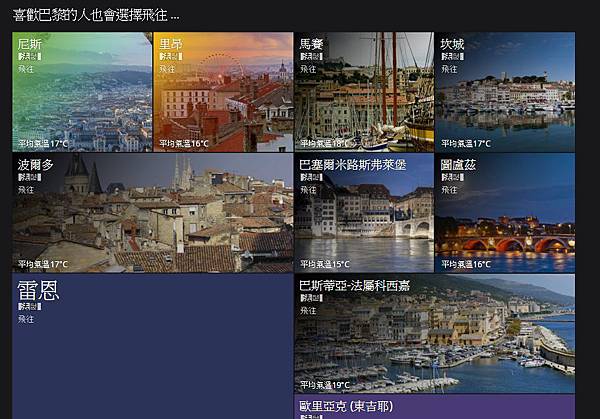Select the 巴塞爾米路斯弗萊堡 title
The height and width of the screenshot is (419, 600).
(352, 165)
